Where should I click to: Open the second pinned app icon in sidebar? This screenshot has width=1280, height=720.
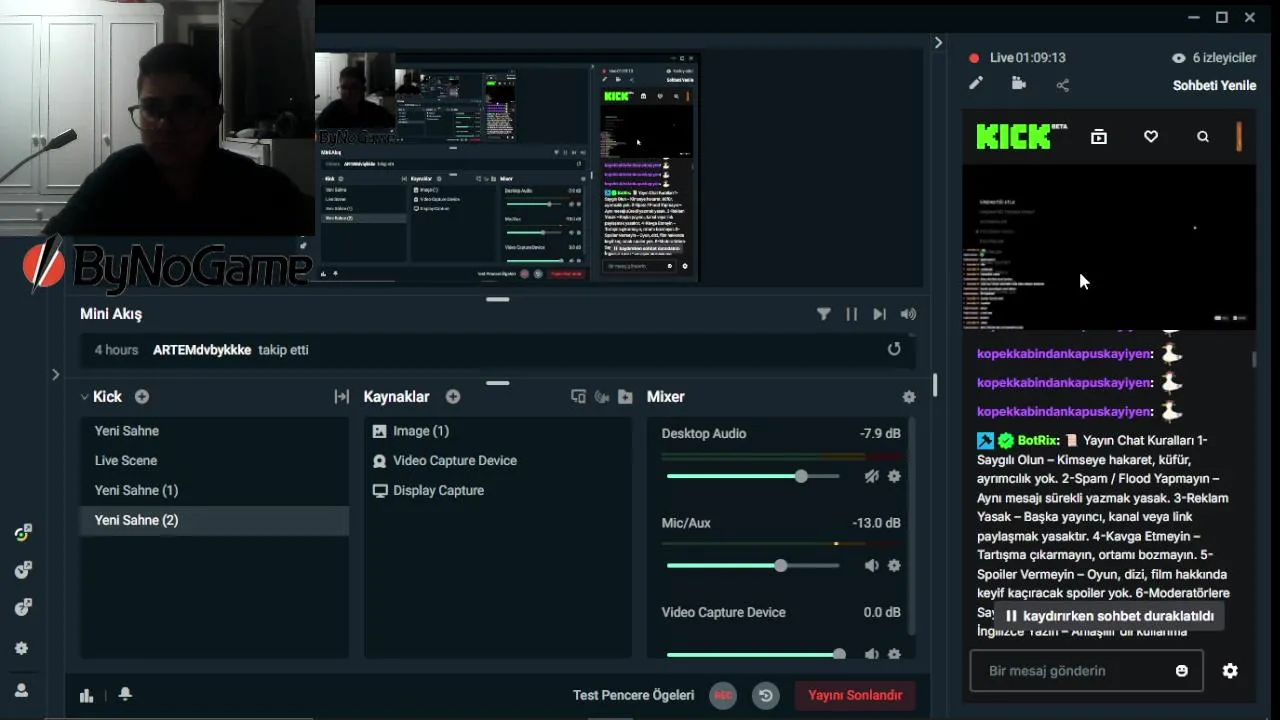click(x=22, y=570)
